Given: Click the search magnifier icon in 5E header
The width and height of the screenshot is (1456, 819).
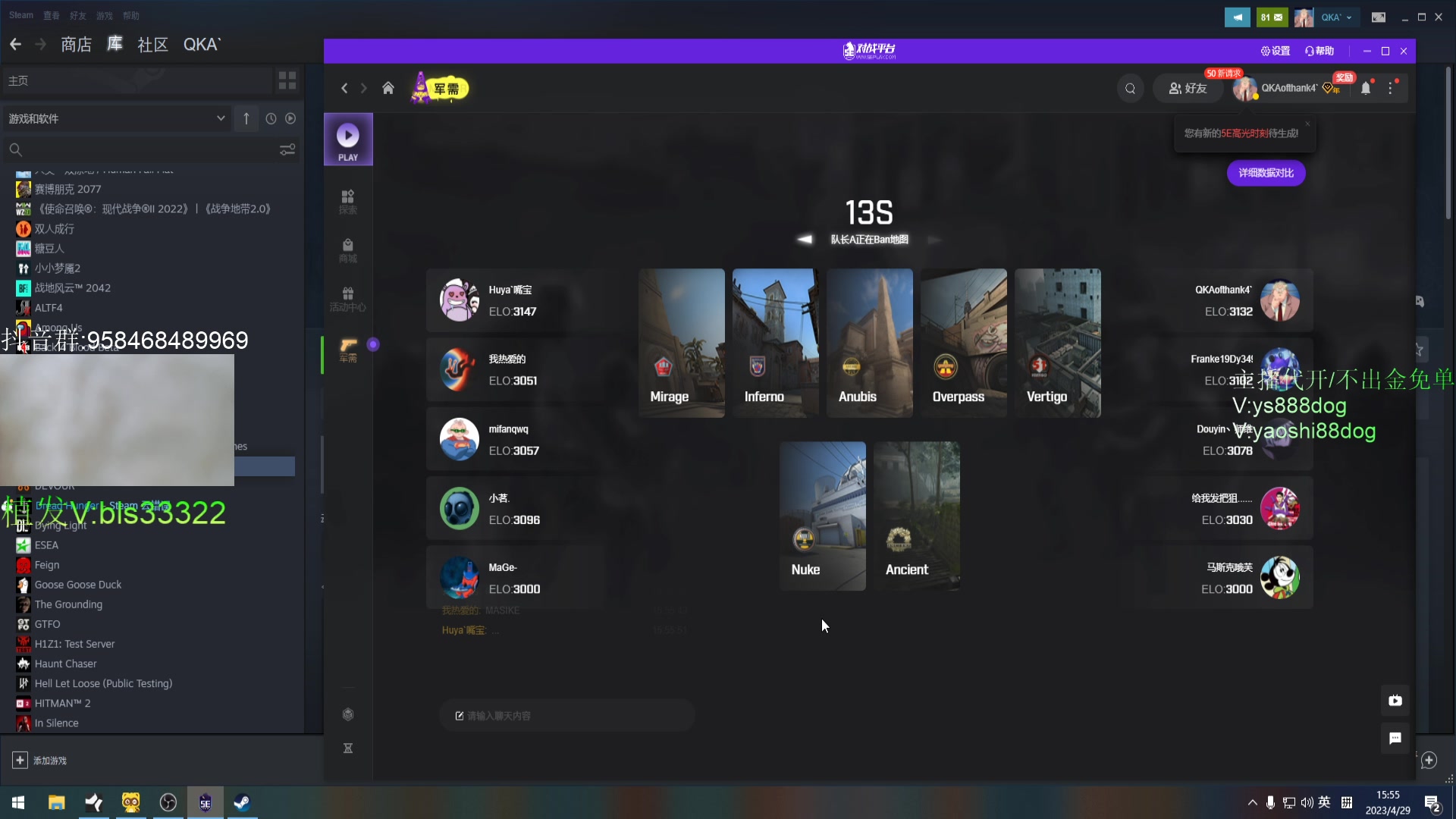Looking at the screenshot, I should 1130,89.
